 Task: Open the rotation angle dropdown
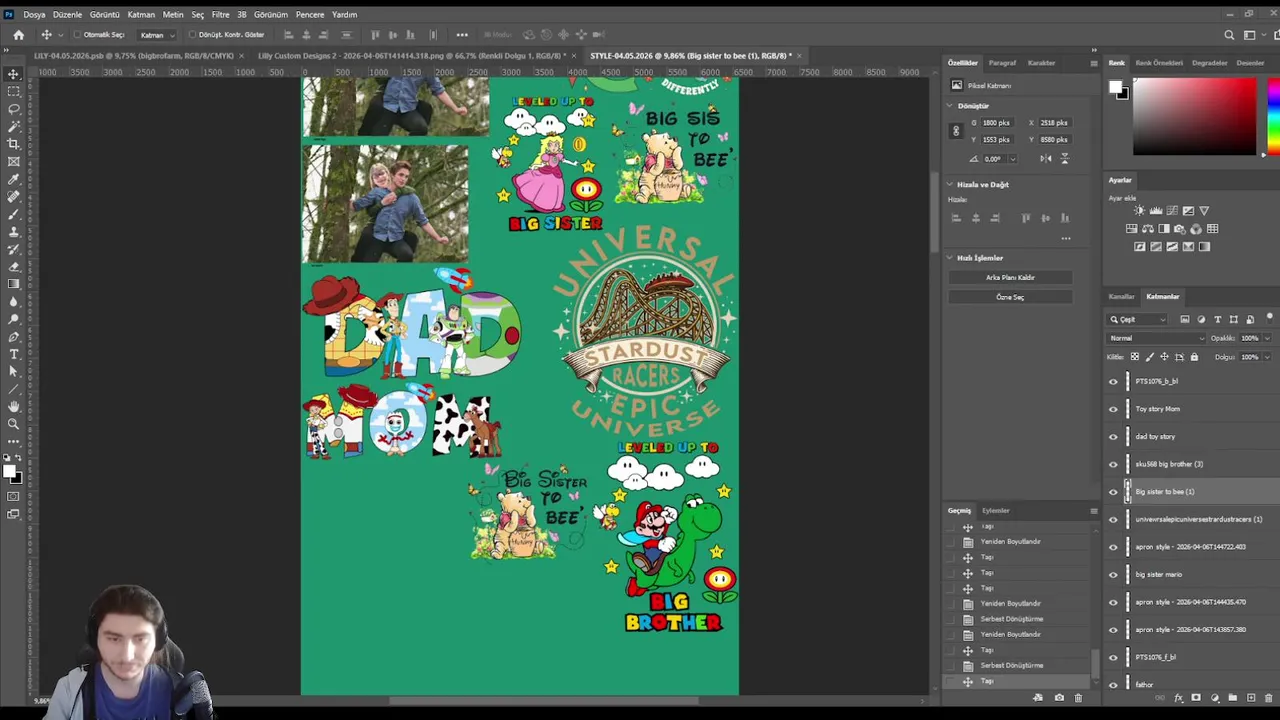1012,159
